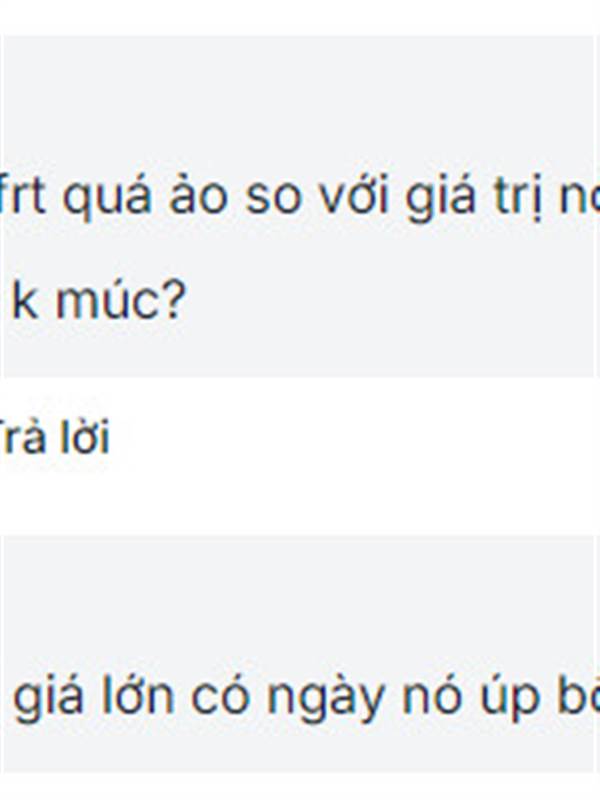The height and width of the screenshot is (800, 600).
Task: Click the word "ảo" in first comment
Action: (x=197, y=194)
